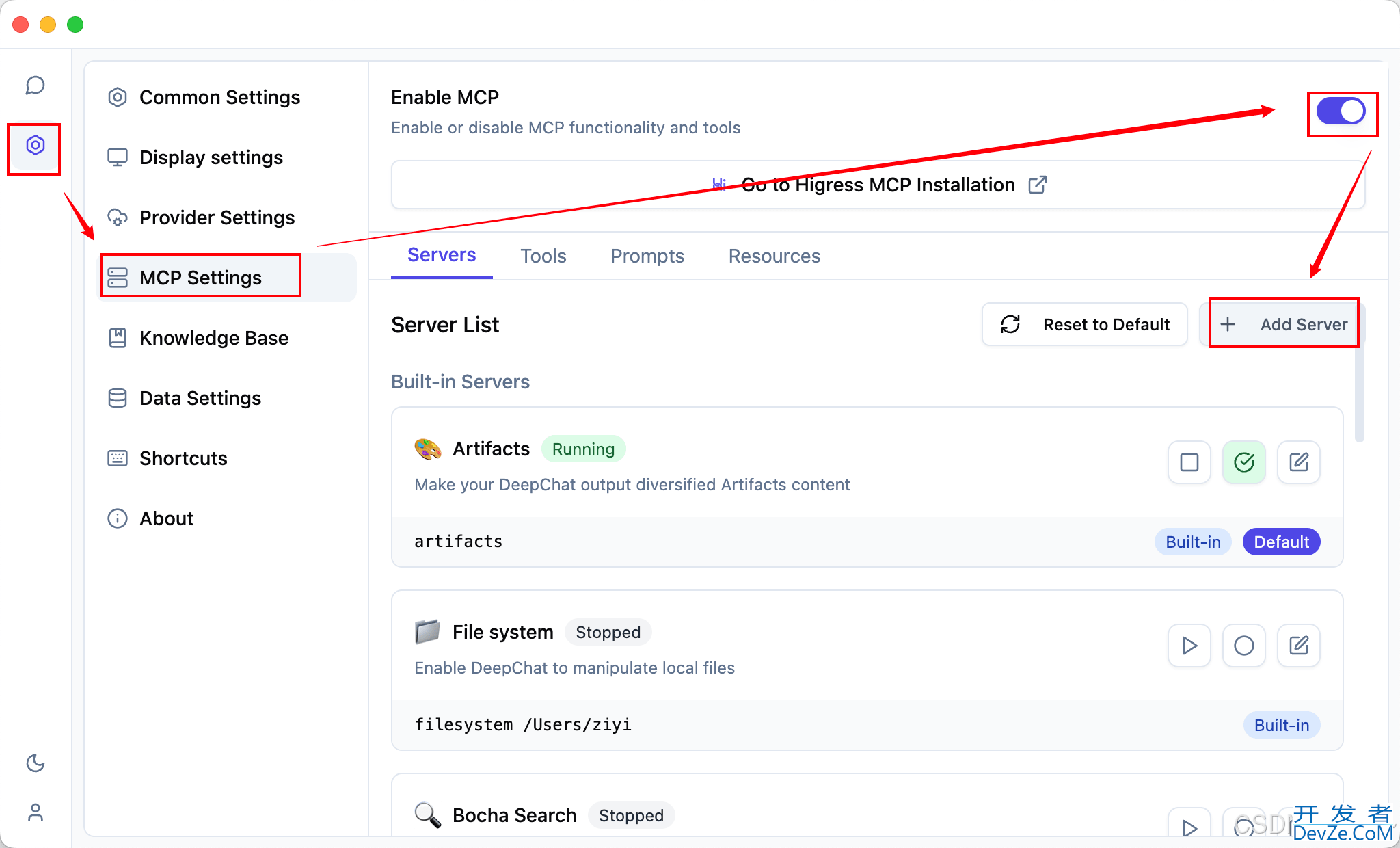The width and height of the screenshot is (1400, 848).
Task: Click the Running status badge on Artifacts
Action: click(x=584, y=449)
